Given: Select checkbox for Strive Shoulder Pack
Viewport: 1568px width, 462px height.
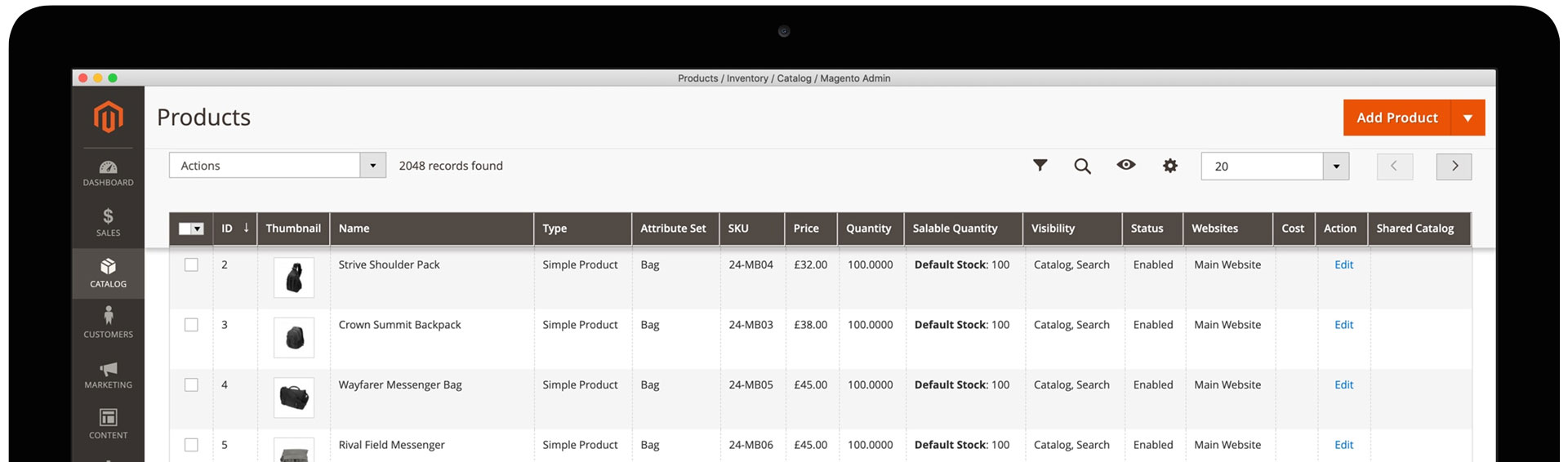Looking at the screenshot, I should click(191, 264).
